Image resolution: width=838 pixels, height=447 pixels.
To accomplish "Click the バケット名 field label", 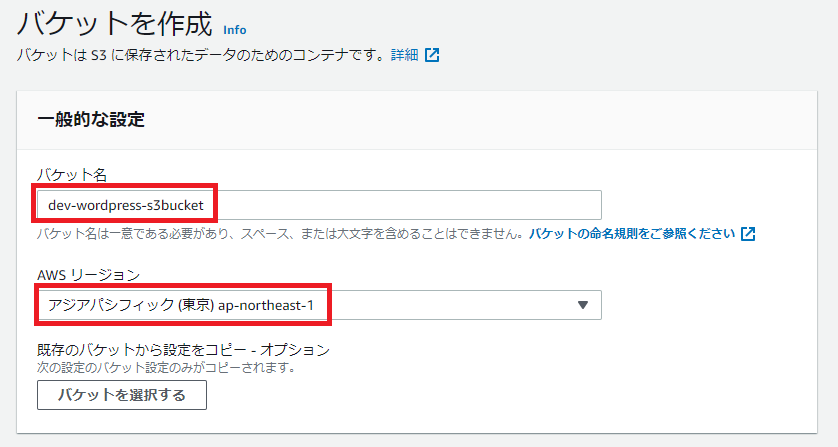I will coord(72,175).
